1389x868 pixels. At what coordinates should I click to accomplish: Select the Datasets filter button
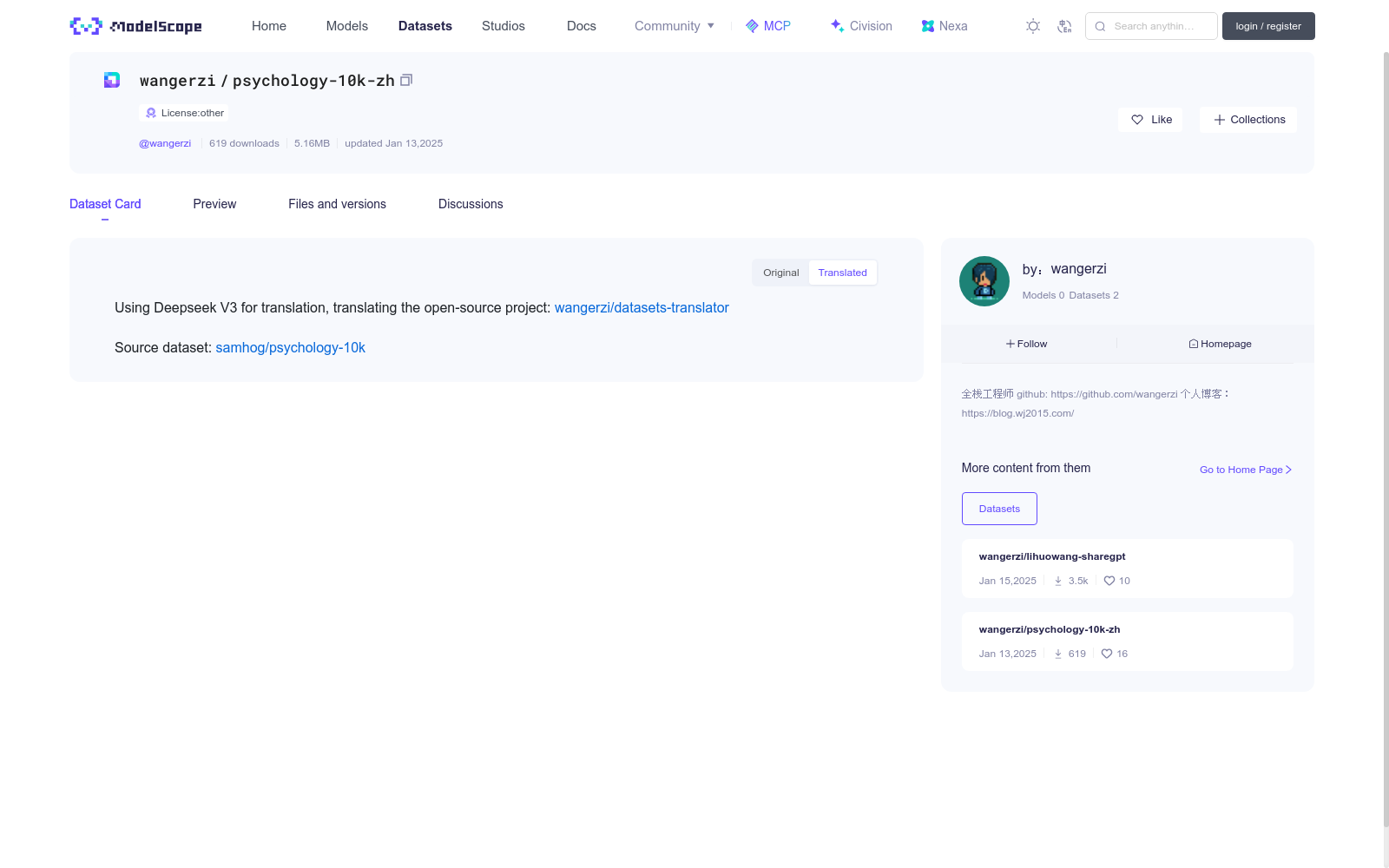999,509
